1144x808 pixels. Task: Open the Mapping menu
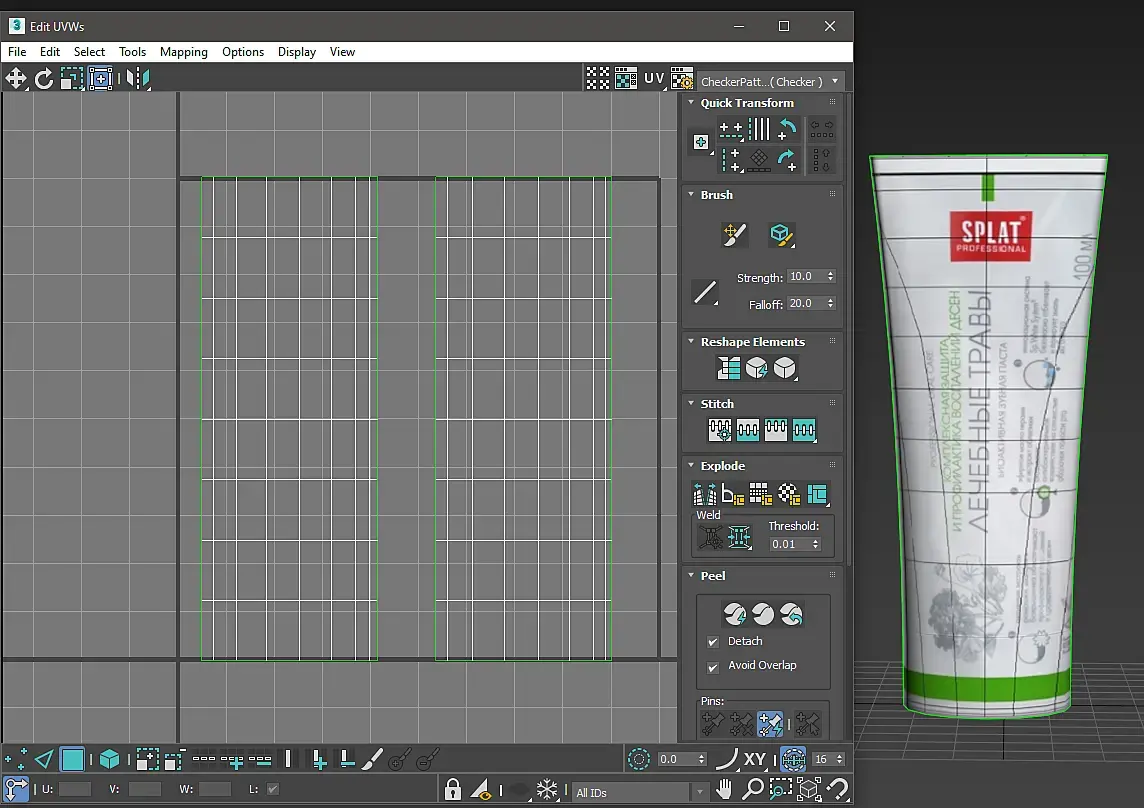tap(184, 52)
